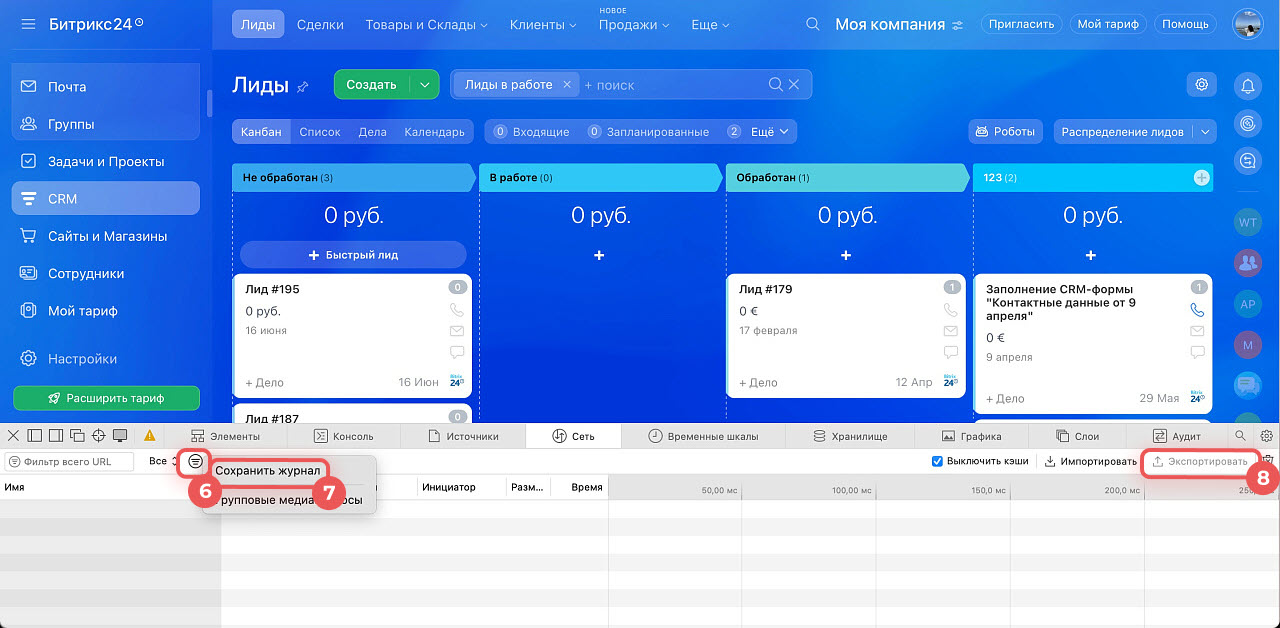1280x628 pixels.
Task: Open the inspector settings gear
Action: tap(1267, 436)
